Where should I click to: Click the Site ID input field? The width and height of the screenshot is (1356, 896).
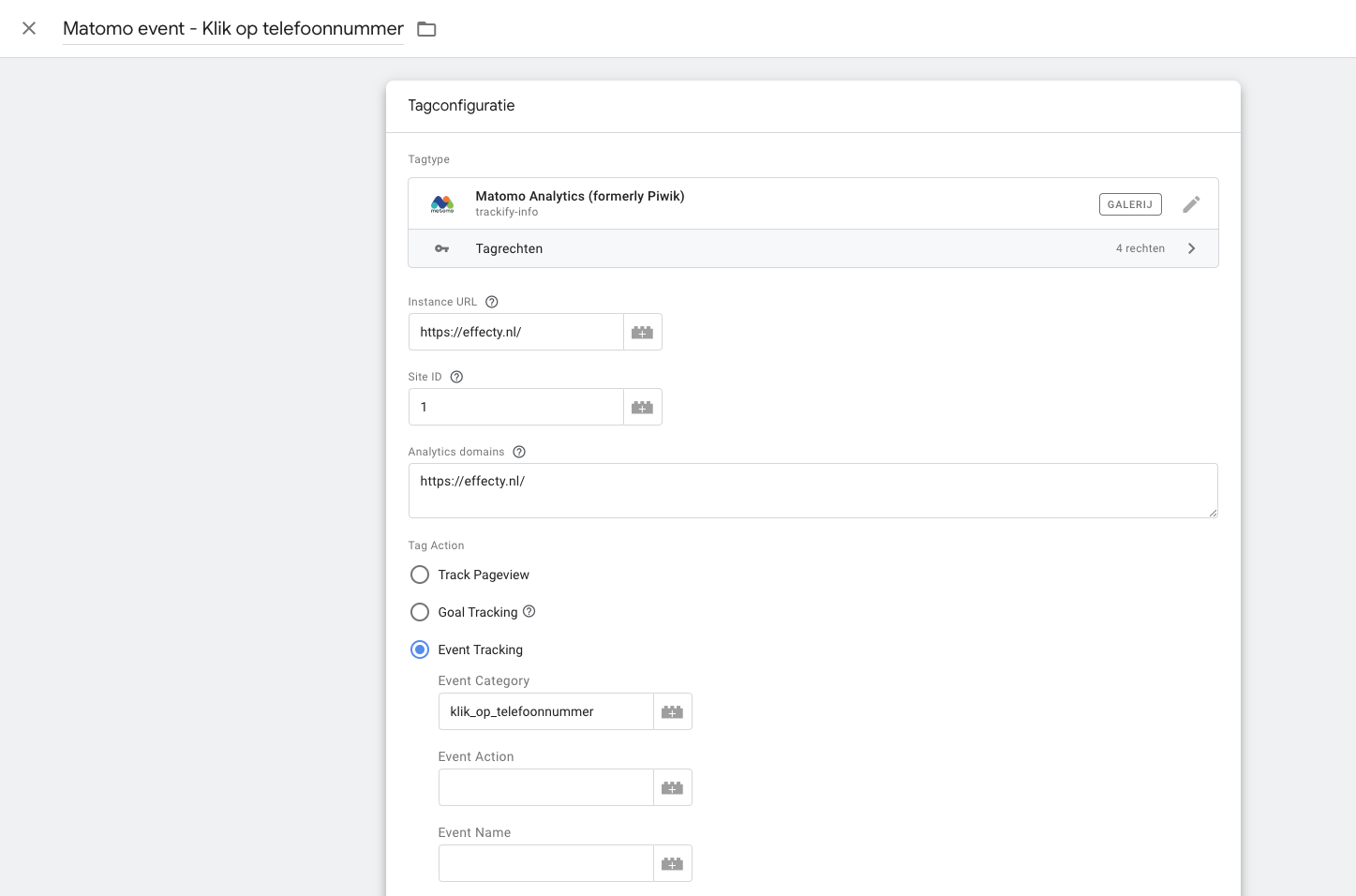click(x=516, y=407)
